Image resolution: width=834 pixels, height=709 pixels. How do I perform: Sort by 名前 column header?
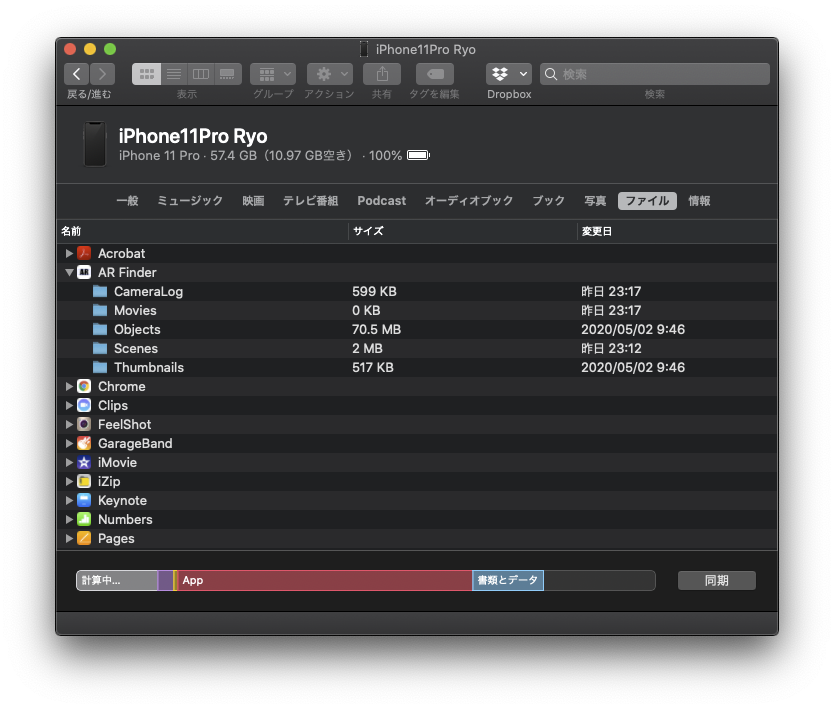point(202,231)
